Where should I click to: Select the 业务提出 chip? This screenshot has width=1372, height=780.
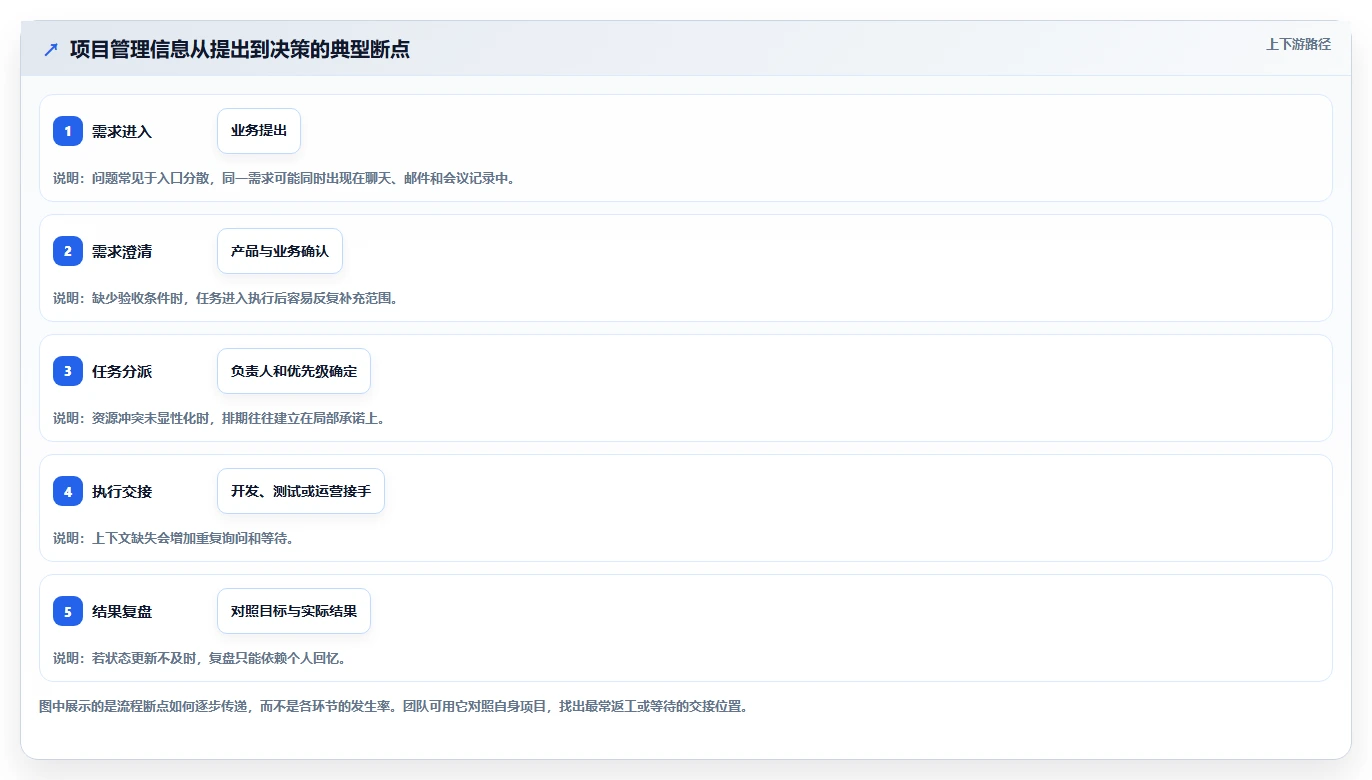259,131
